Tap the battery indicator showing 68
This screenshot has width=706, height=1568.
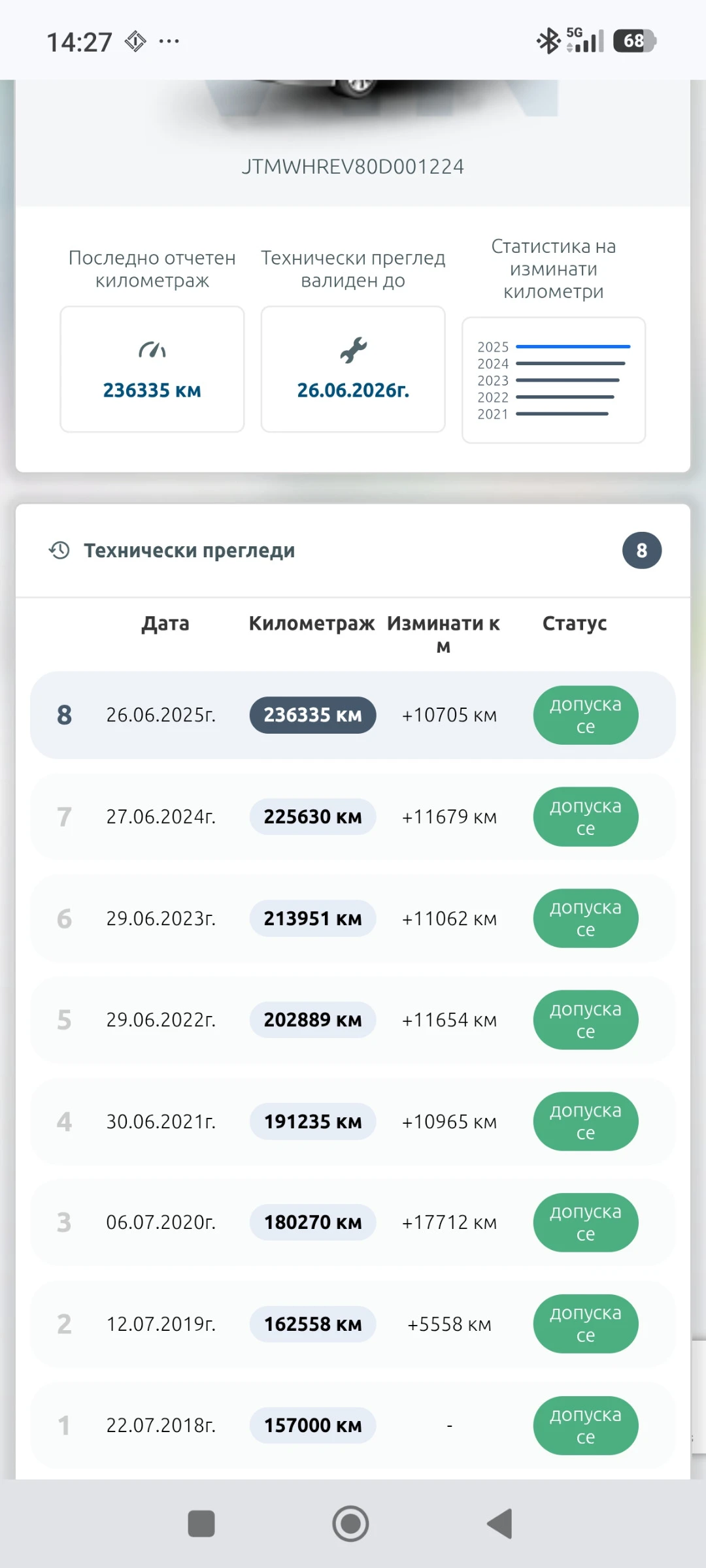pyautogui.click(x=634, y=41)
